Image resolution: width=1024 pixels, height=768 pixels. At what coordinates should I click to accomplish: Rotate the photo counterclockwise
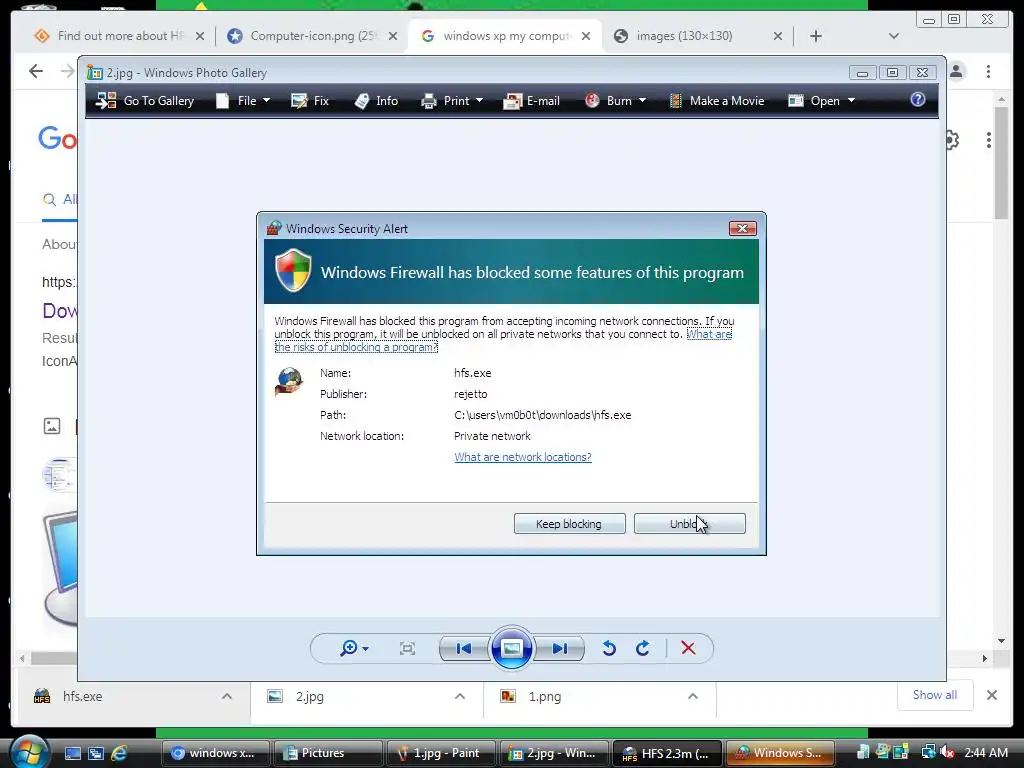[609, 648]
